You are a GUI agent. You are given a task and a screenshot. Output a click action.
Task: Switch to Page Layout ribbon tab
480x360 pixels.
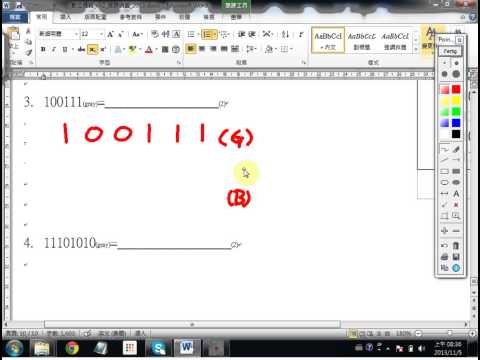(94, 17)
